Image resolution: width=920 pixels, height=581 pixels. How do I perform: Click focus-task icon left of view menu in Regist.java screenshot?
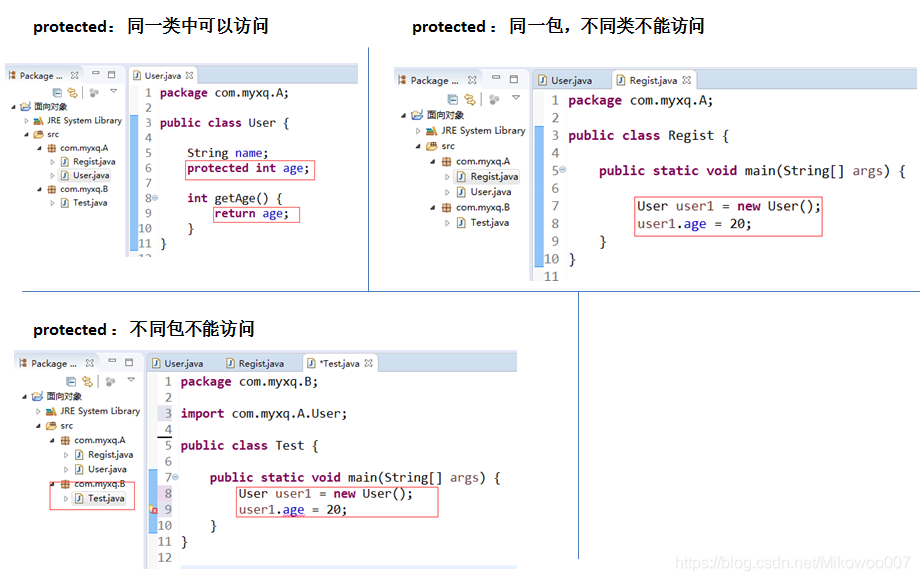[494, 100]
